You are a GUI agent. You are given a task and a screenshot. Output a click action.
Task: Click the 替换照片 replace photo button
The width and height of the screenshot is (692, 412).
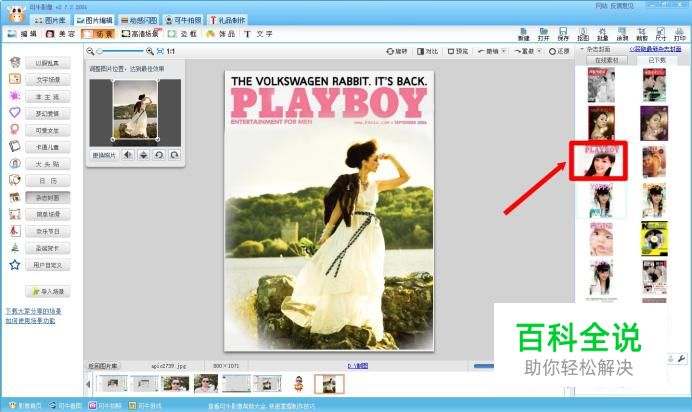(104, 155)
